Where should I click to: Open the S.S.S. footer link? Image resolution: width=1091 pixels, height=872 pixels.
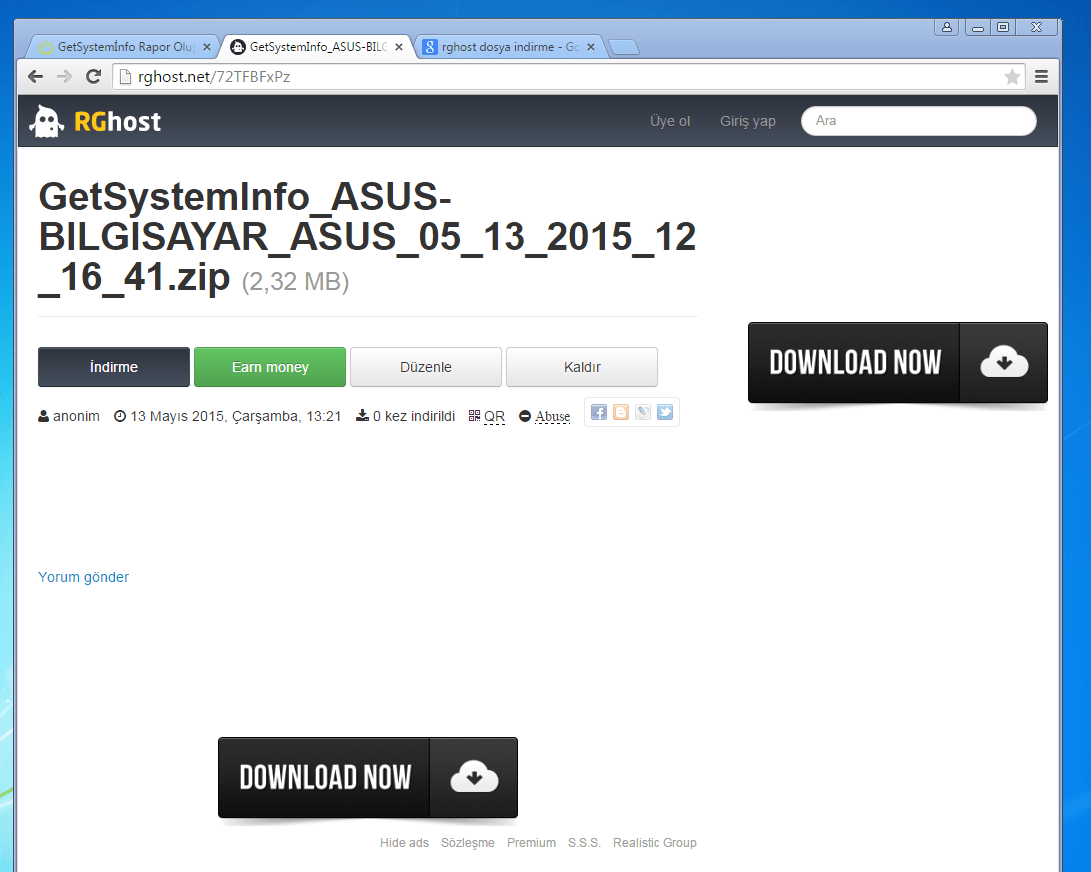click(x=584, y=843)
